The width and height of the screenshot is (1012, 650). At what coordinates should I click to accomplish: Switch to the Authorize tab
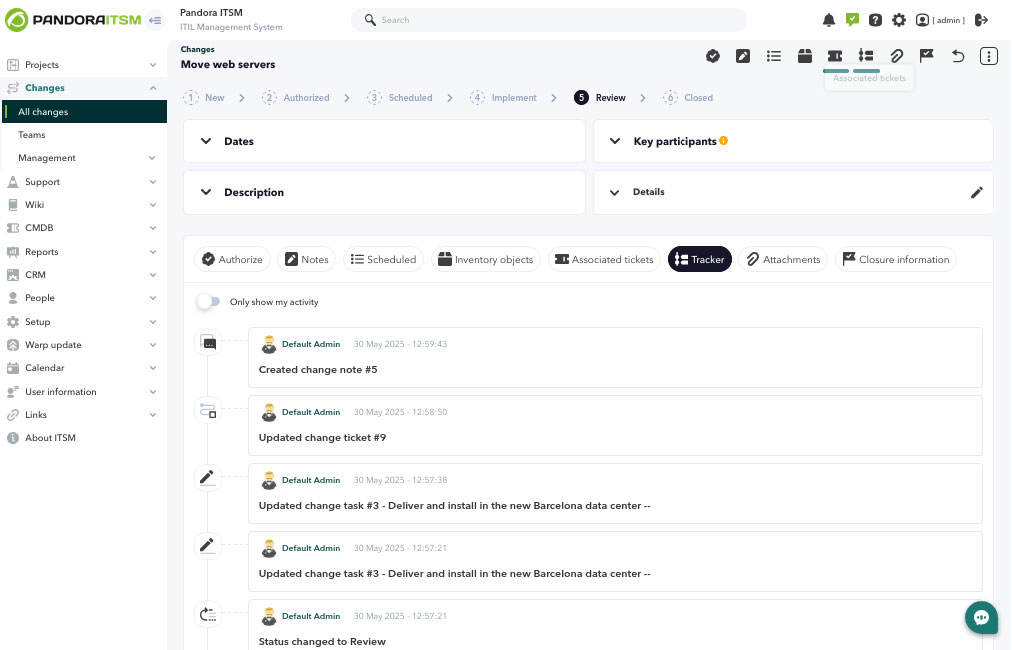232,259
